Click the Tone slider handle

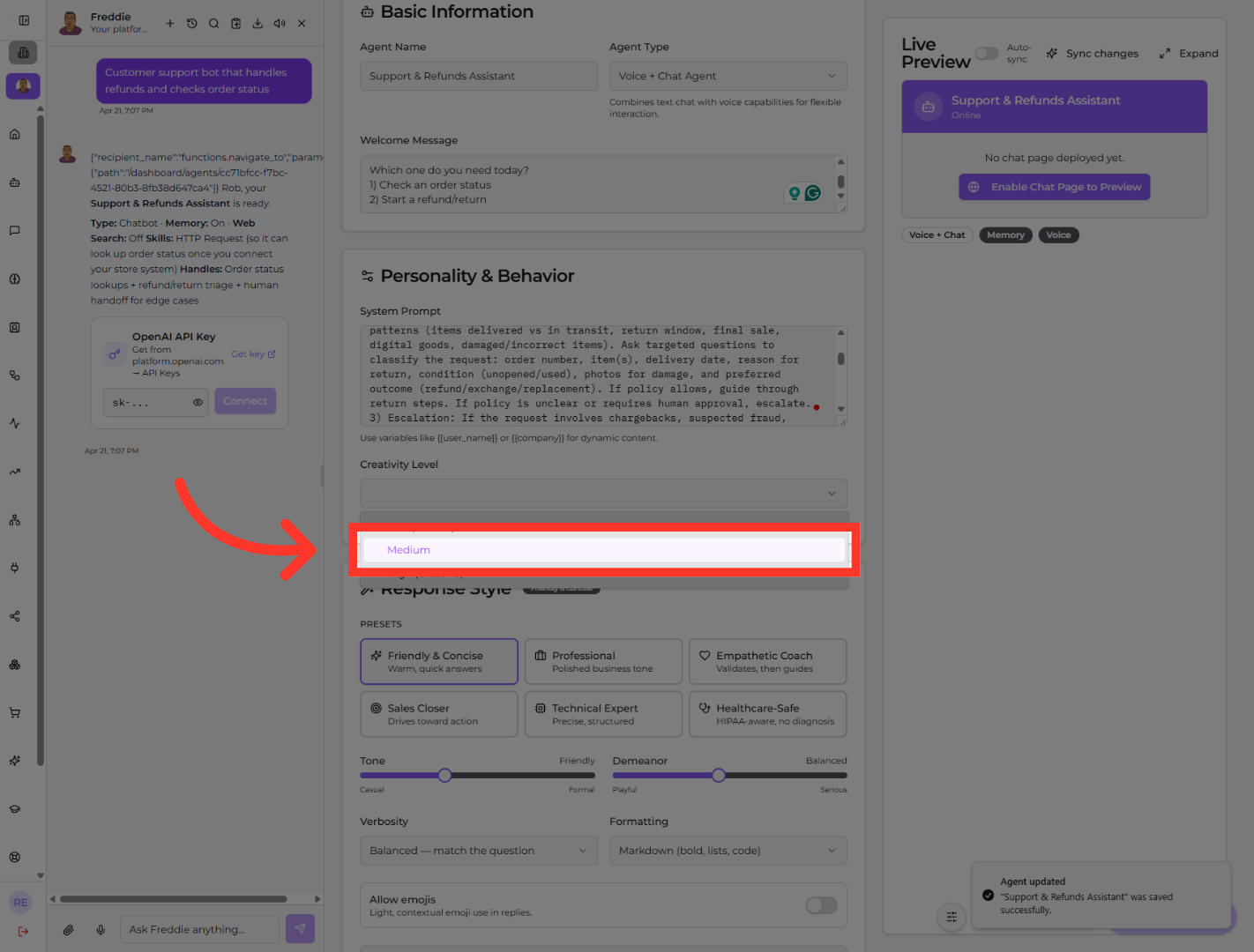pyautogui.click(x=445, y=776)
